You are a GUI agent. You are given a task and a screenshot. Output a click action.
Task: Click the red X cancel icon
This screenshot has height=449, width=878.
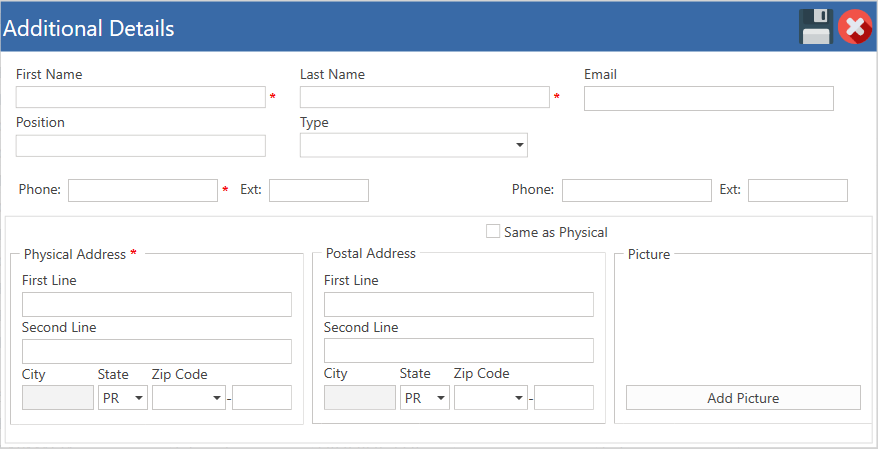coord(854,27)
